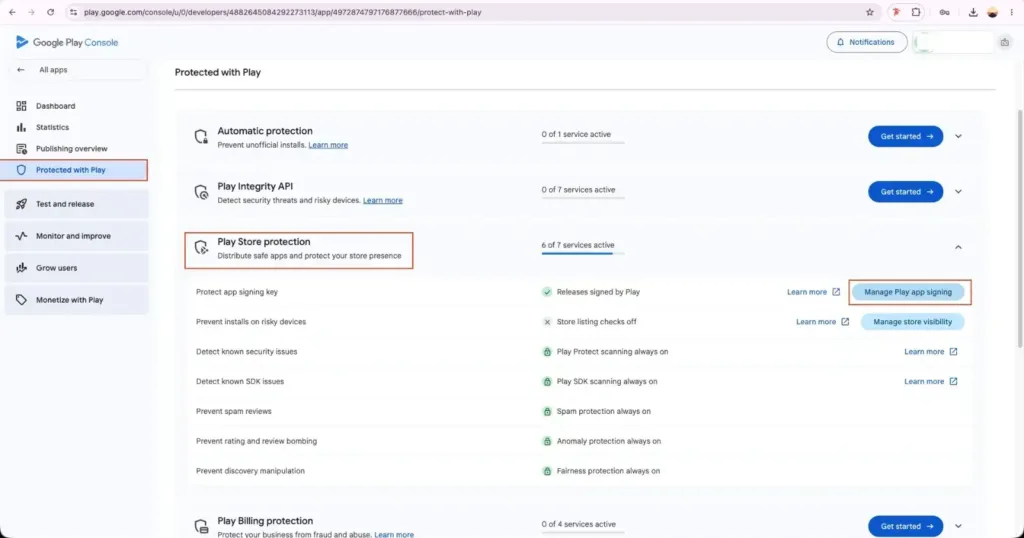Click lock icon beside Play Protect scanning
This screenshot has height=538, width=1024.
click(547, 352)
